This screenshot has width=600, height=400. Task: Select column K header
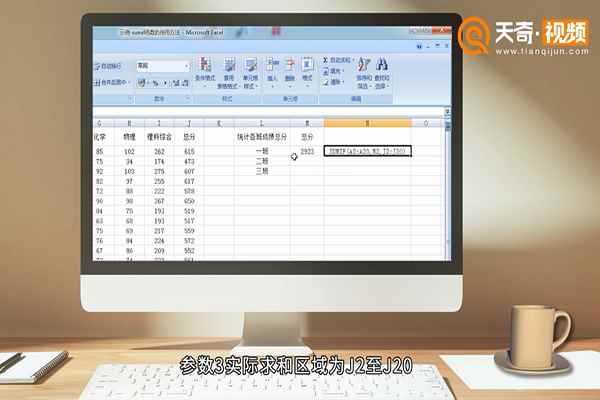point(219,123)
